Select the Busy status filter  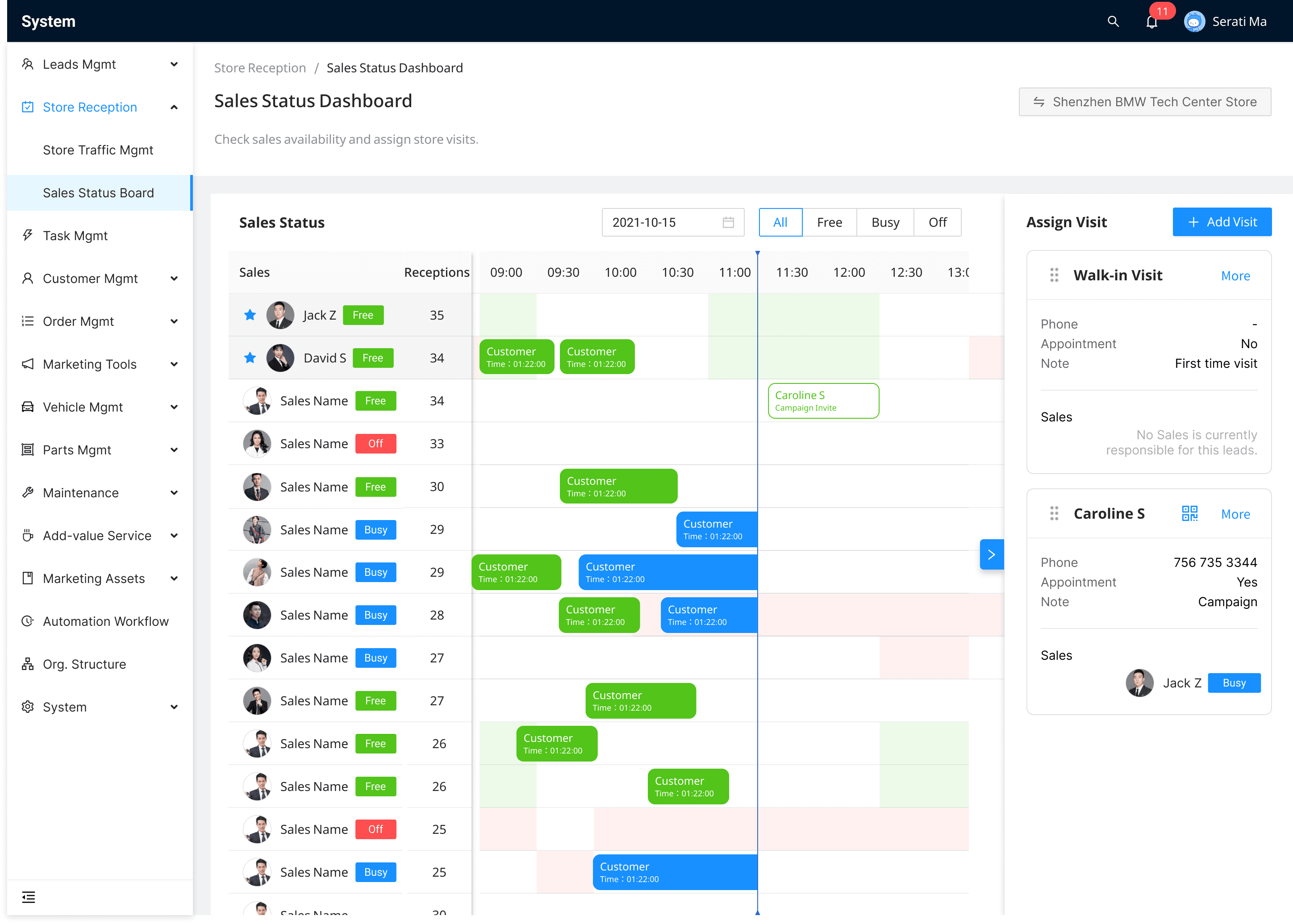pyautogui.click(x=885, y=222)
